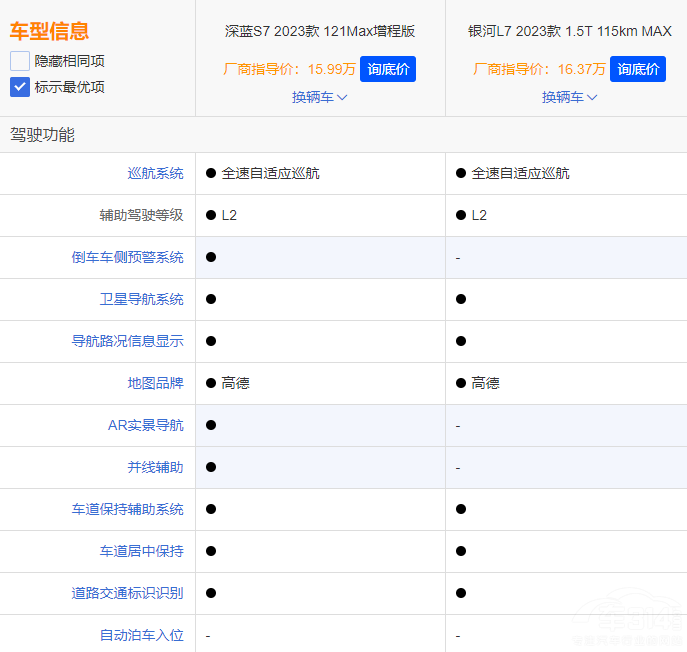Select the 导航路况信息显示 link
Screen dimensions: 687x652
127,341
